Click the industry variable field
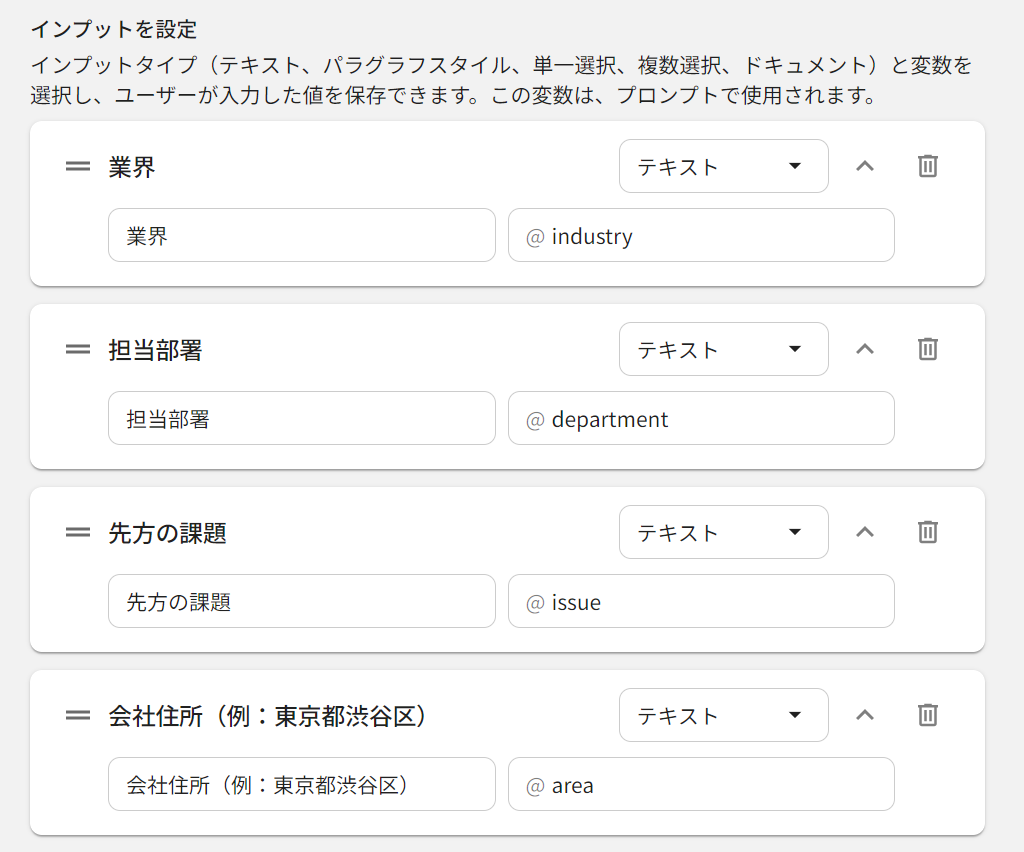Image resolution: width=1024 pixels, height=852 pixels. pyautogui.click(x=701, y=235)
